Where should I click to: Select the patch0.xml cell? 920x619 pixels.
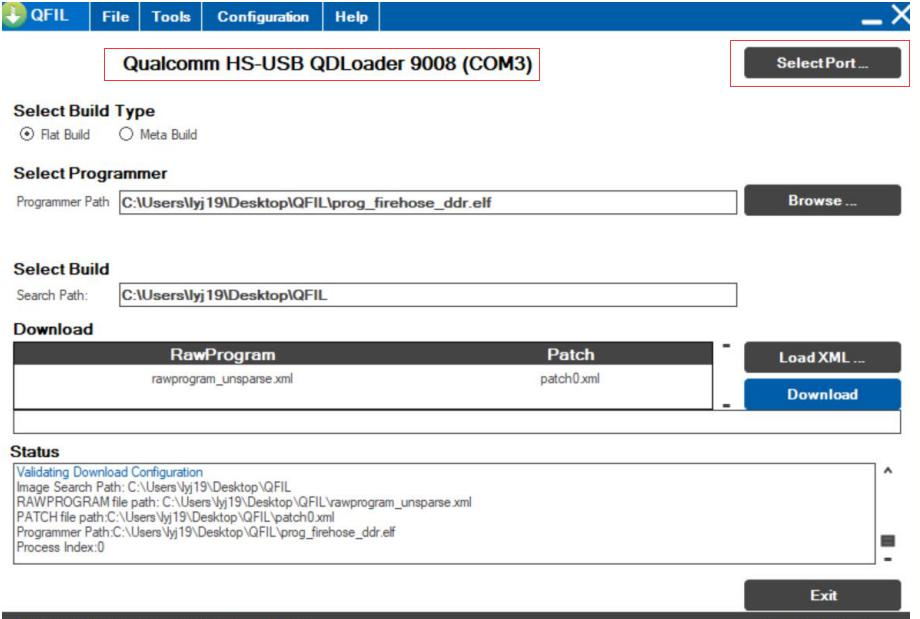(x=570, y=379)
